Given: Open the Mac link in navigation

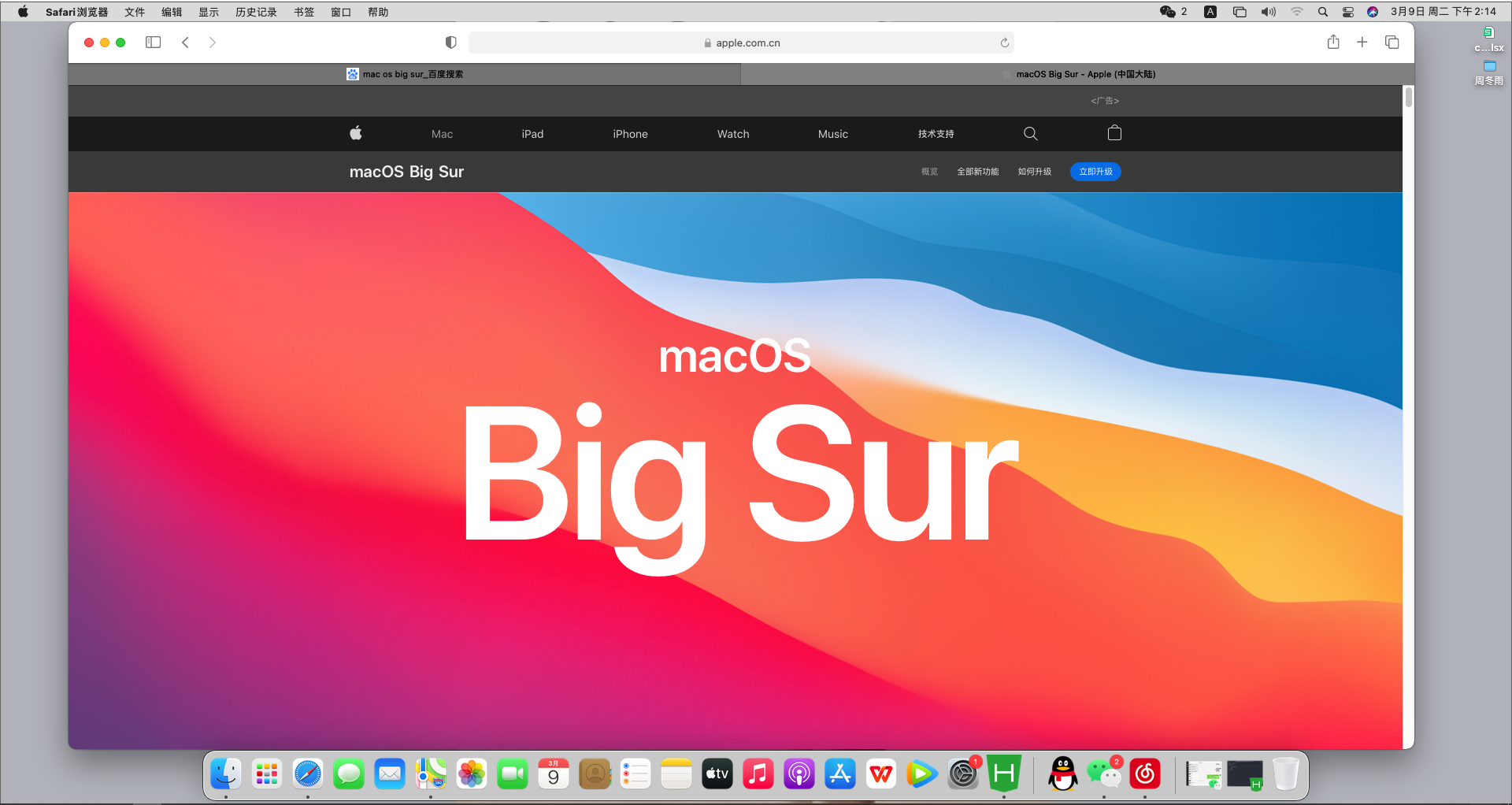Looking at the screenshot, I should 442,134.
